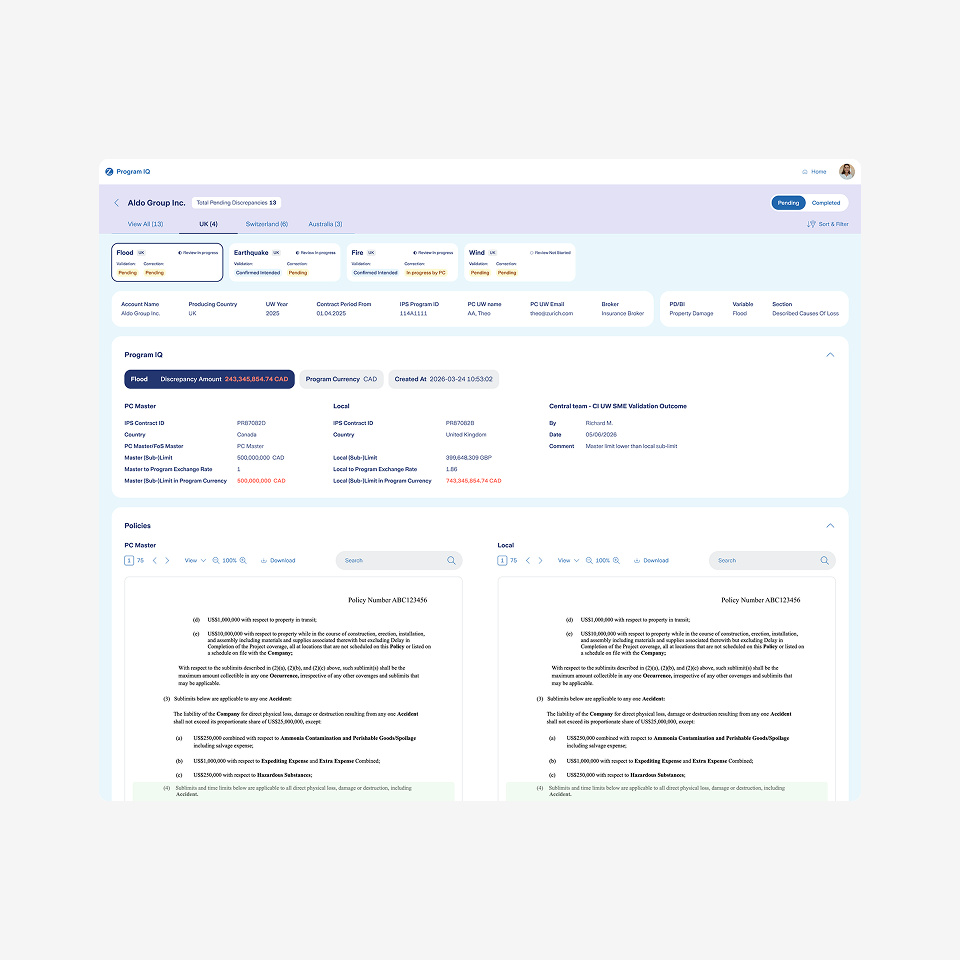The width and height of the screenshot is (960, 960).
Task: Click the 'Review Not Started' status on Wind
Action: pos(550,252)
